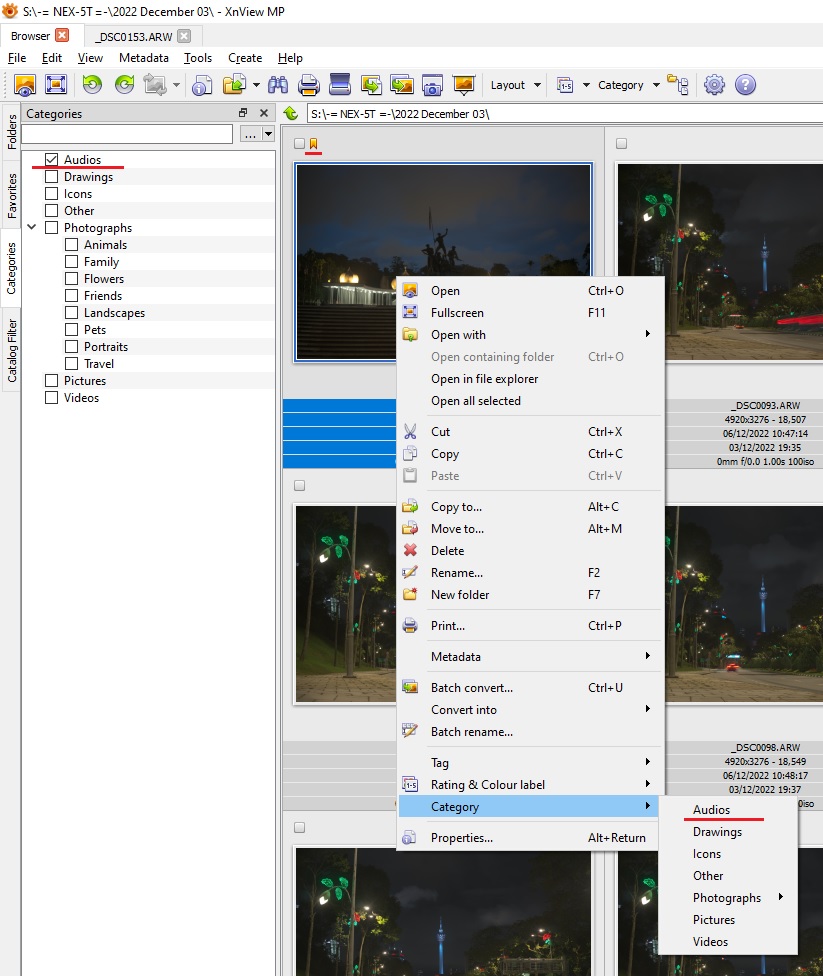Click the rotate right green arrow icon
Image resolution: width=823 pixels, height=976 pixels.
pyautogui.click(x=125, y=84)
